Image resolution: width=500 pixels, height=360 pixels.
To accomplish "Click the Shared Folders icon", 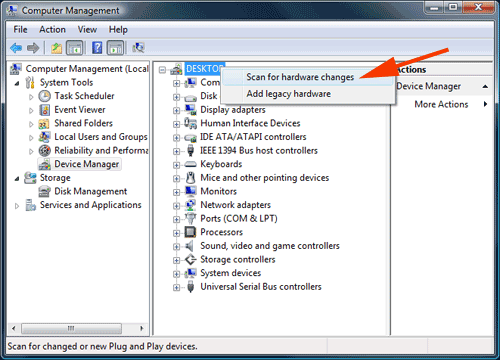I will click(44, 124).
